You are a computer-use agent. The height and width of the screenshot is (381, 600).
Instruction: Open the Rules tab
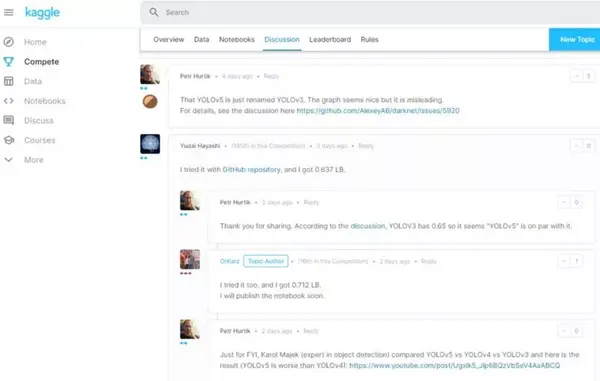(369, 39)
